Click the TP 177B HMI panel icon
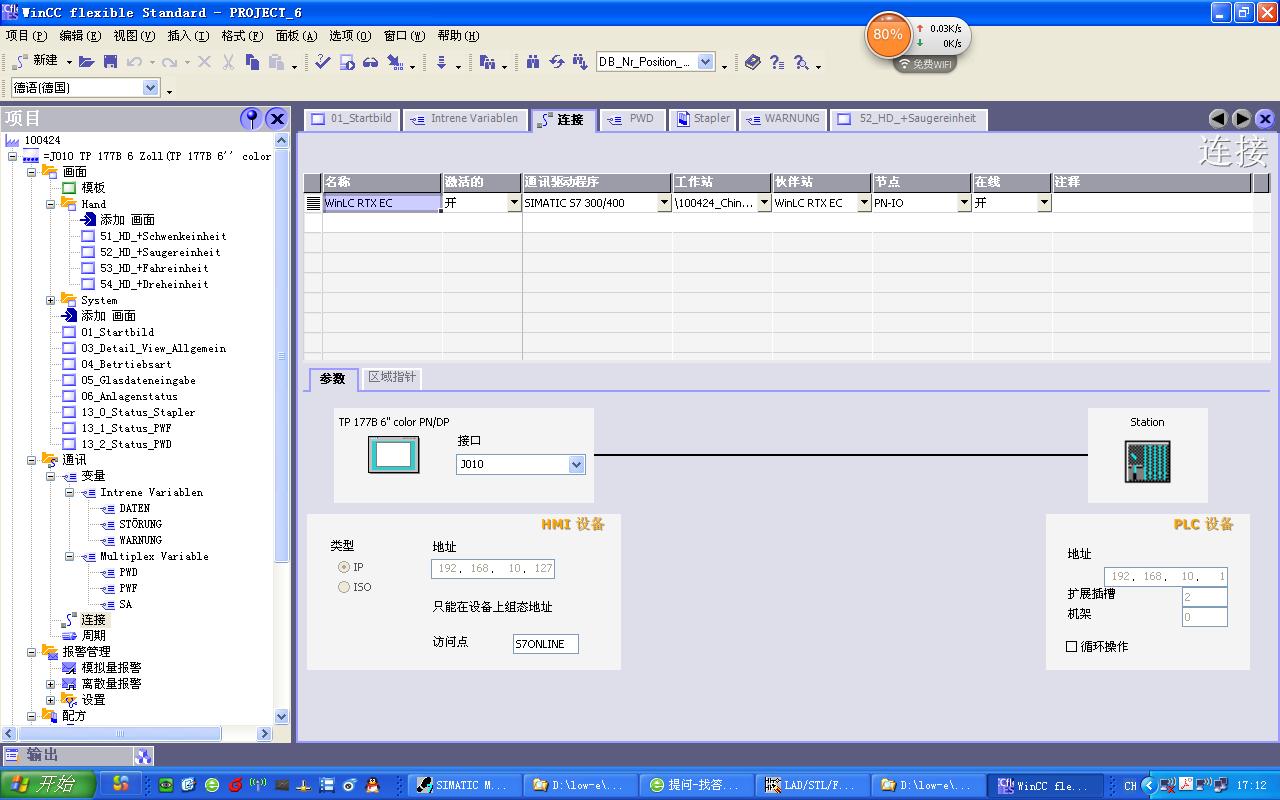This screenshot has width=1280, height=800. [394, 455]
